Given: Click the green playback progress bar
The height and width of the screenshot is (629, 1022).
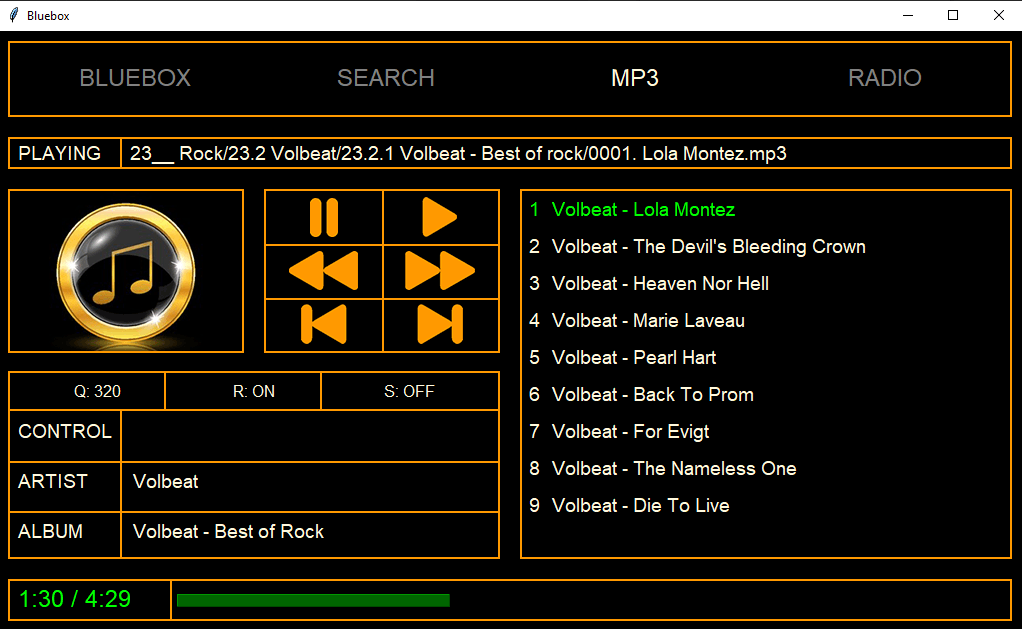Looking at the screenshot, I should pyautogui.click(x=313, y=600).
